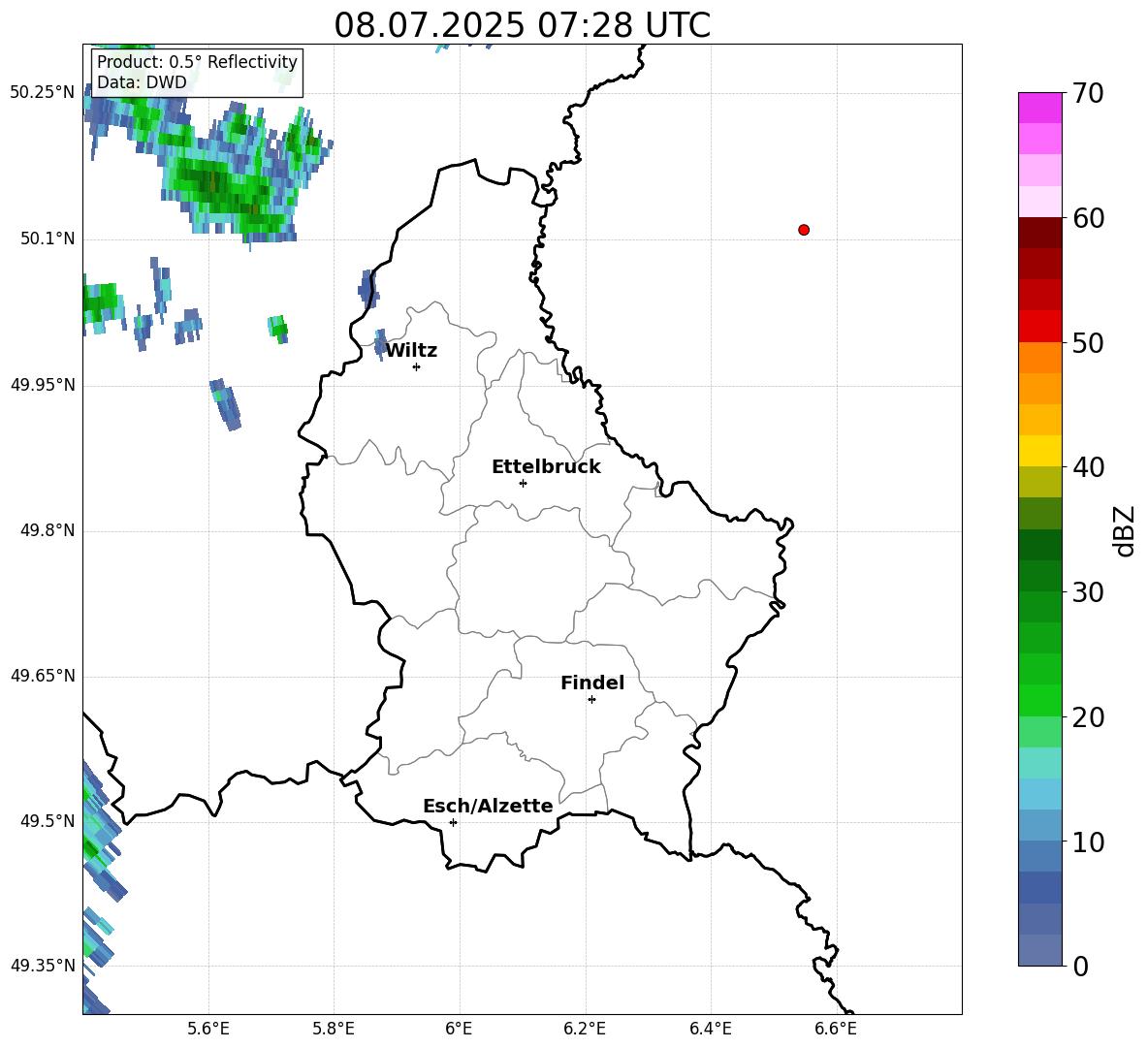The height and width of the screenshot is (1048, 1148).
Task: Click the dBZ colorbar axis label
Action: (x=1125, y=530)
